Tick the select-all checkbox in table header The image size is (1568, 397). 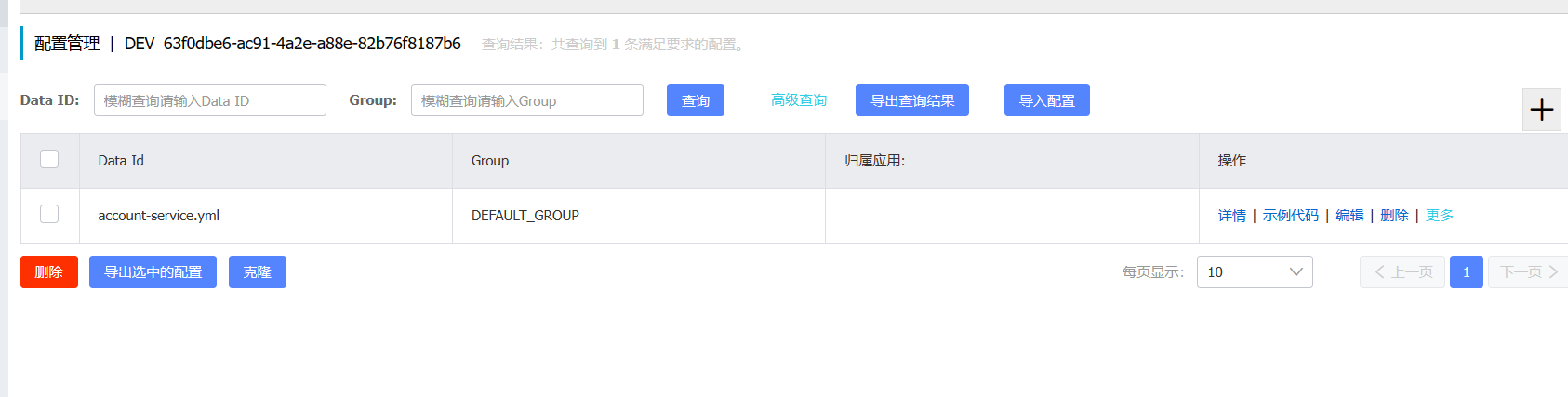[49, 159]
